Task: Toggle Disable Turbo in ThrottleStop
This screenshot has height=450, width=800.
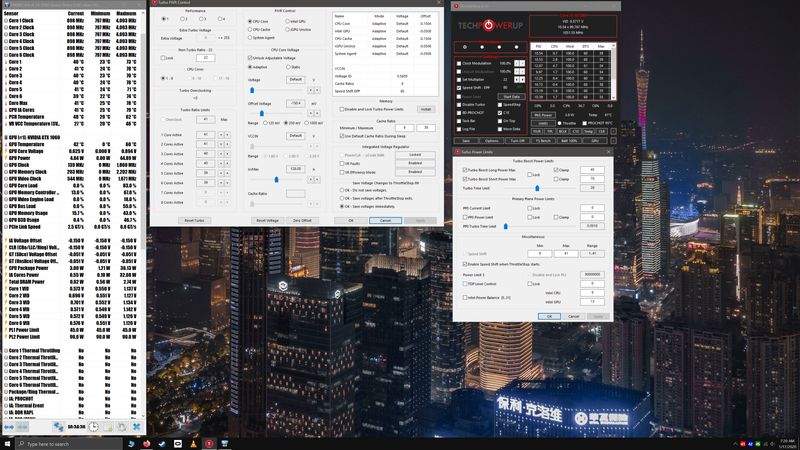Action: pos(459,105)
